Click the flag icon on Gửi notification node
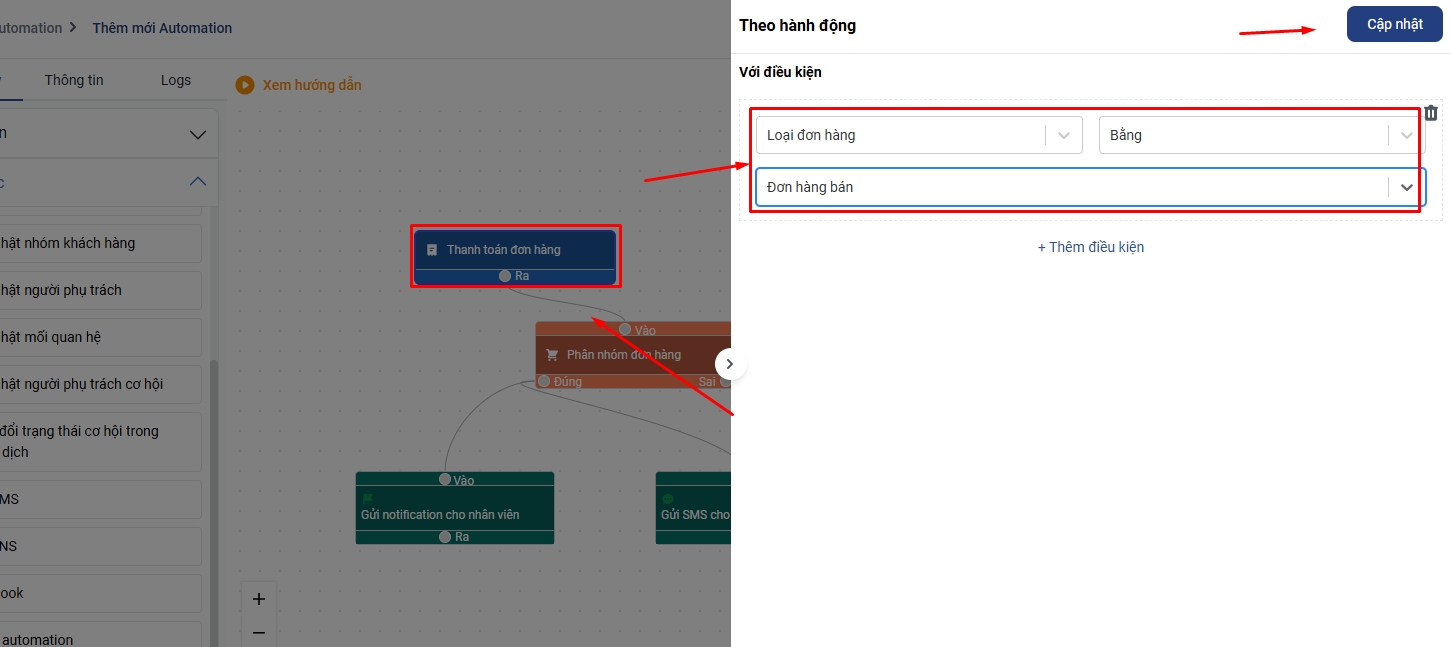 [x=367, y=498]
